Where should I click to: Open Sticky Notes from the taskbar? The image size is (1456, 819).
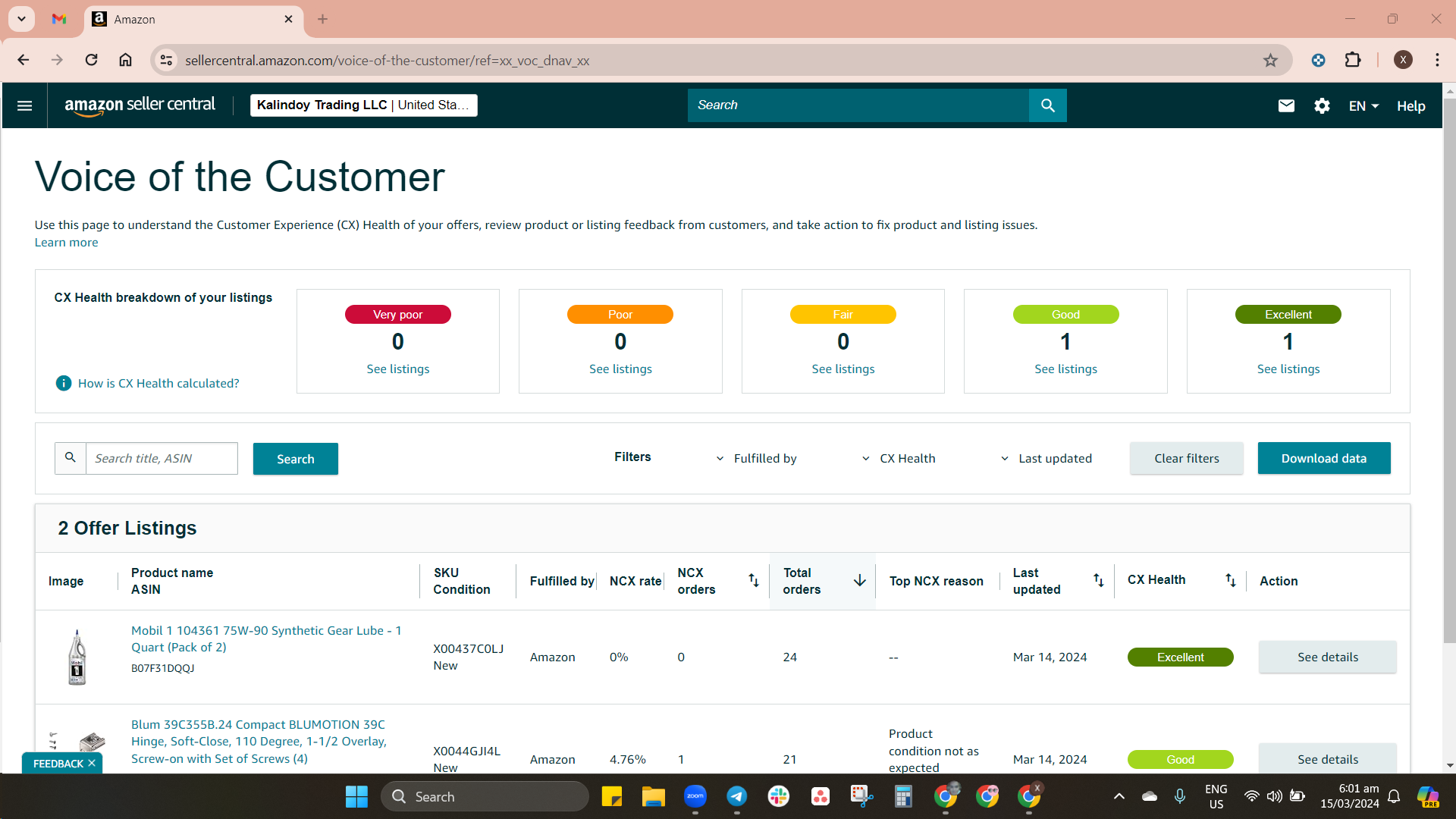(612, 796)
